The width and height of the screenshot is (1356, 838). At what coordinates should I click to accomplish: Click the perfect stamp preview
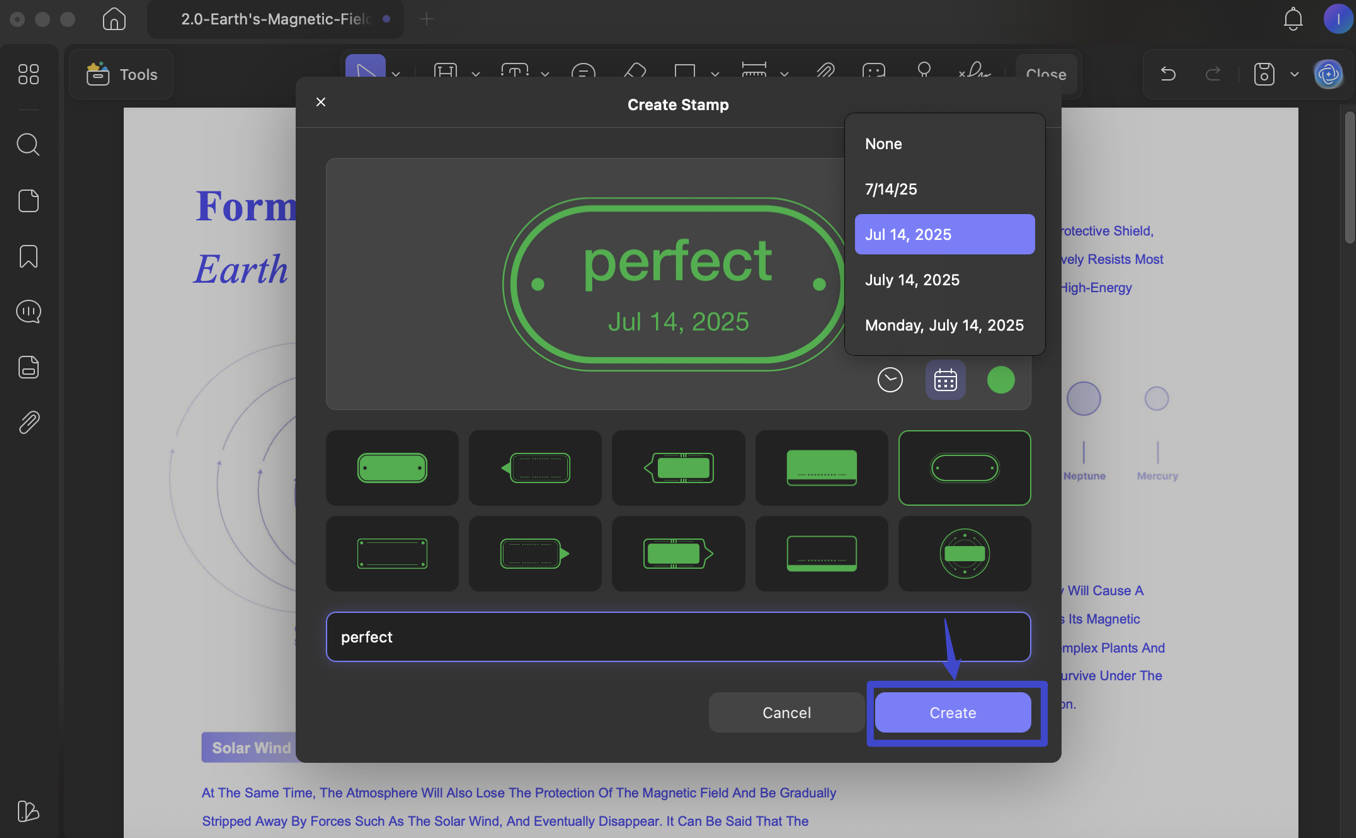tap(678, 284)
